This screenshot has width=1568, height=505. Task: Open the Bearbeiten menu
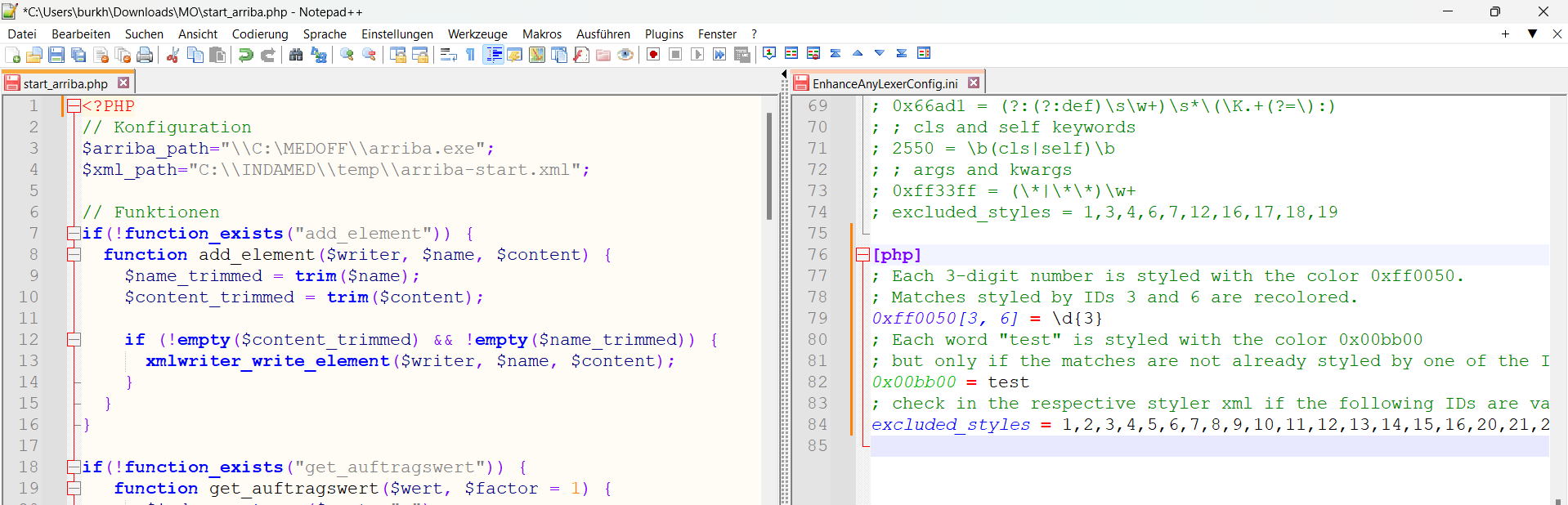click(81, 34)
